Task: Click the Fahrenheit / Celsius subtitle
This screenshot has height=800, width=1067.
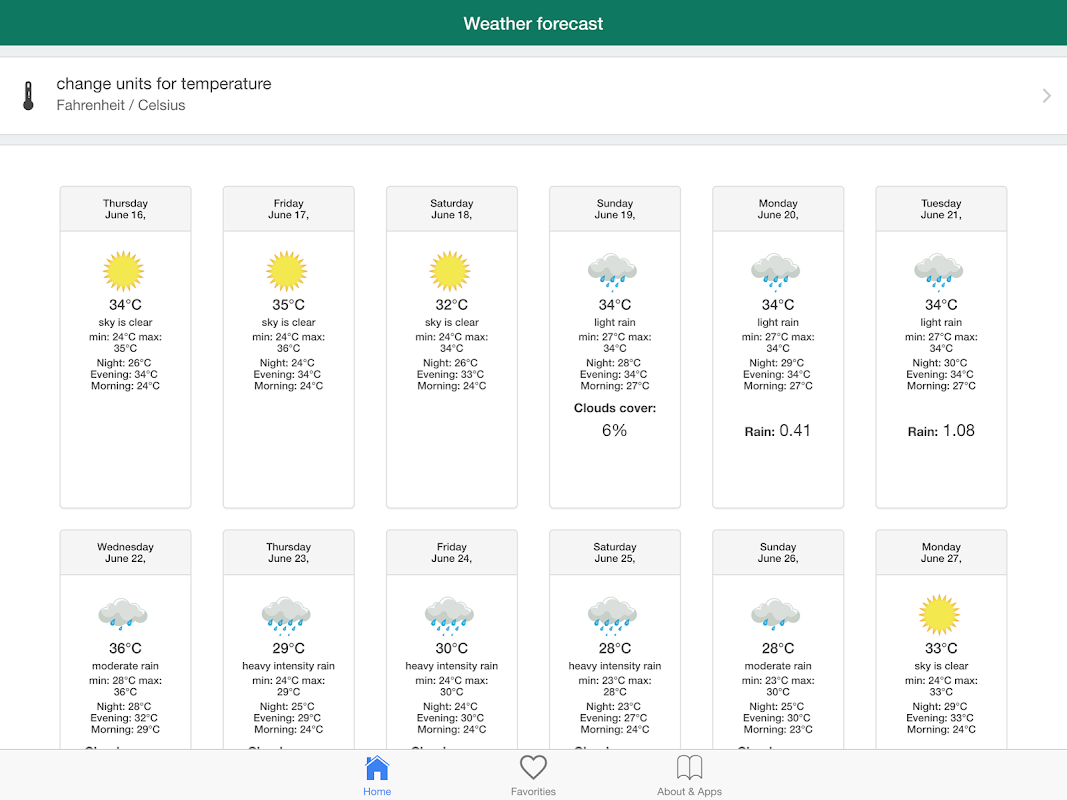Action: pyautogui.click(x=120, y=105)
